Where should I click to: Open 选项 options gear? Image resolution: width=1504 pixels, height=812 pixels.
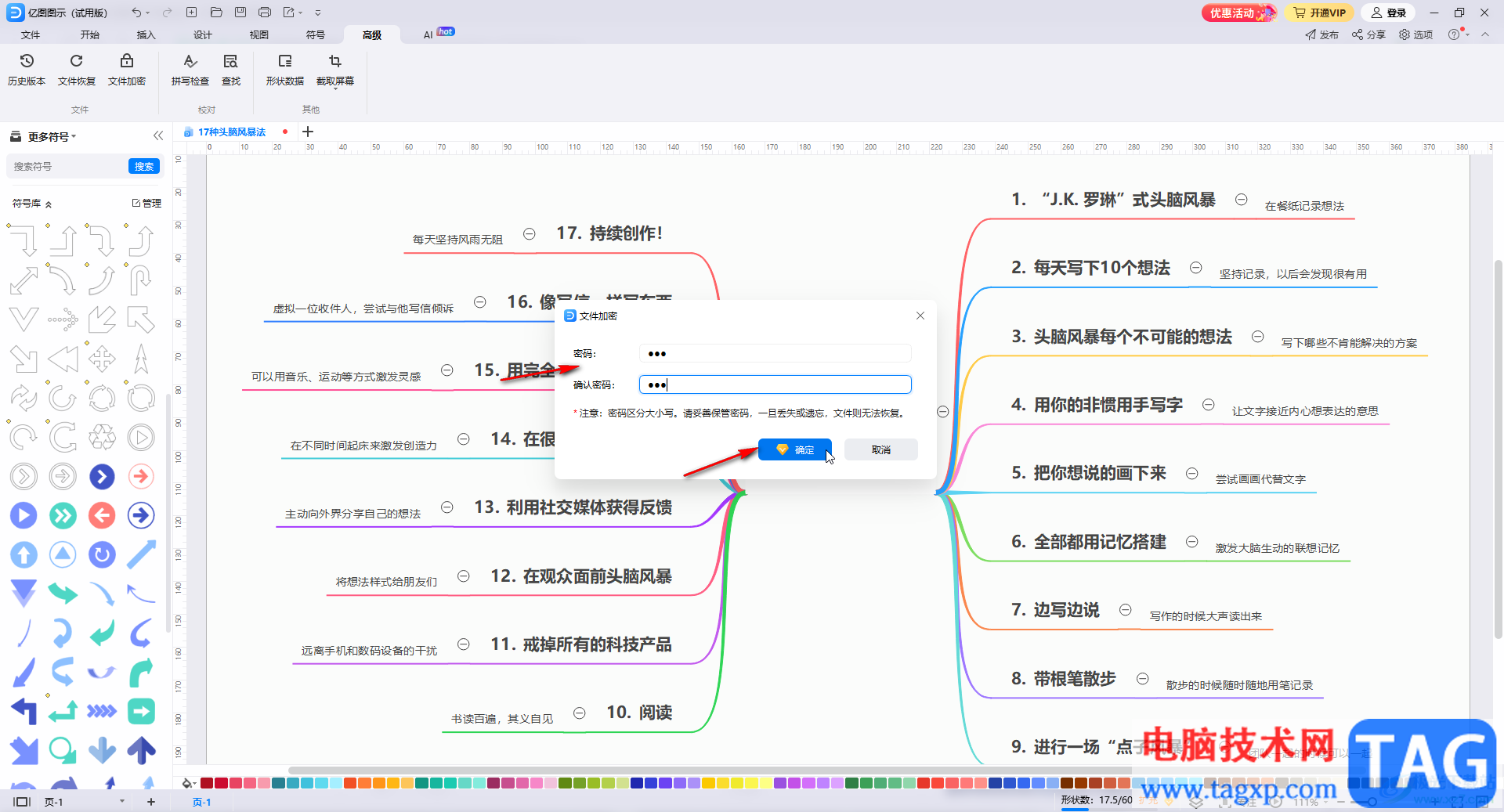pyautogui.click(x=1415, y=34)
